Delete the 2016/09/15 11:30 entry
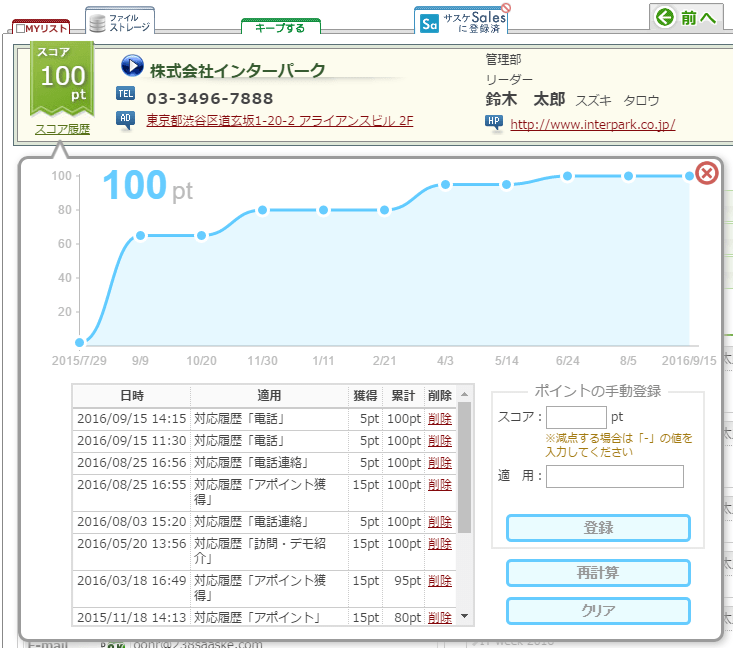The width and height of the screenshot is (733, 648). click(x=440, y=441)
